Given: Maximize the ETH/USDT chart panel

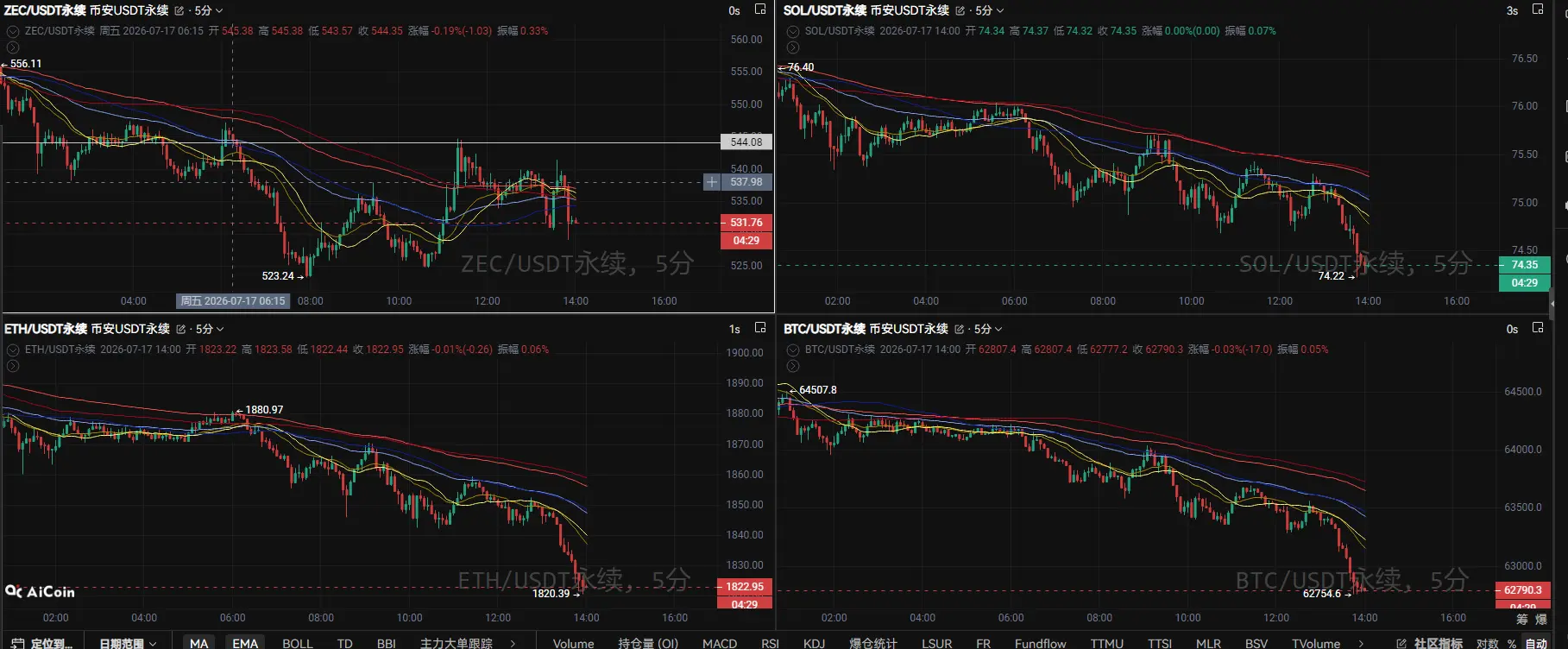Looking at the screenshot, I should 760,328.
